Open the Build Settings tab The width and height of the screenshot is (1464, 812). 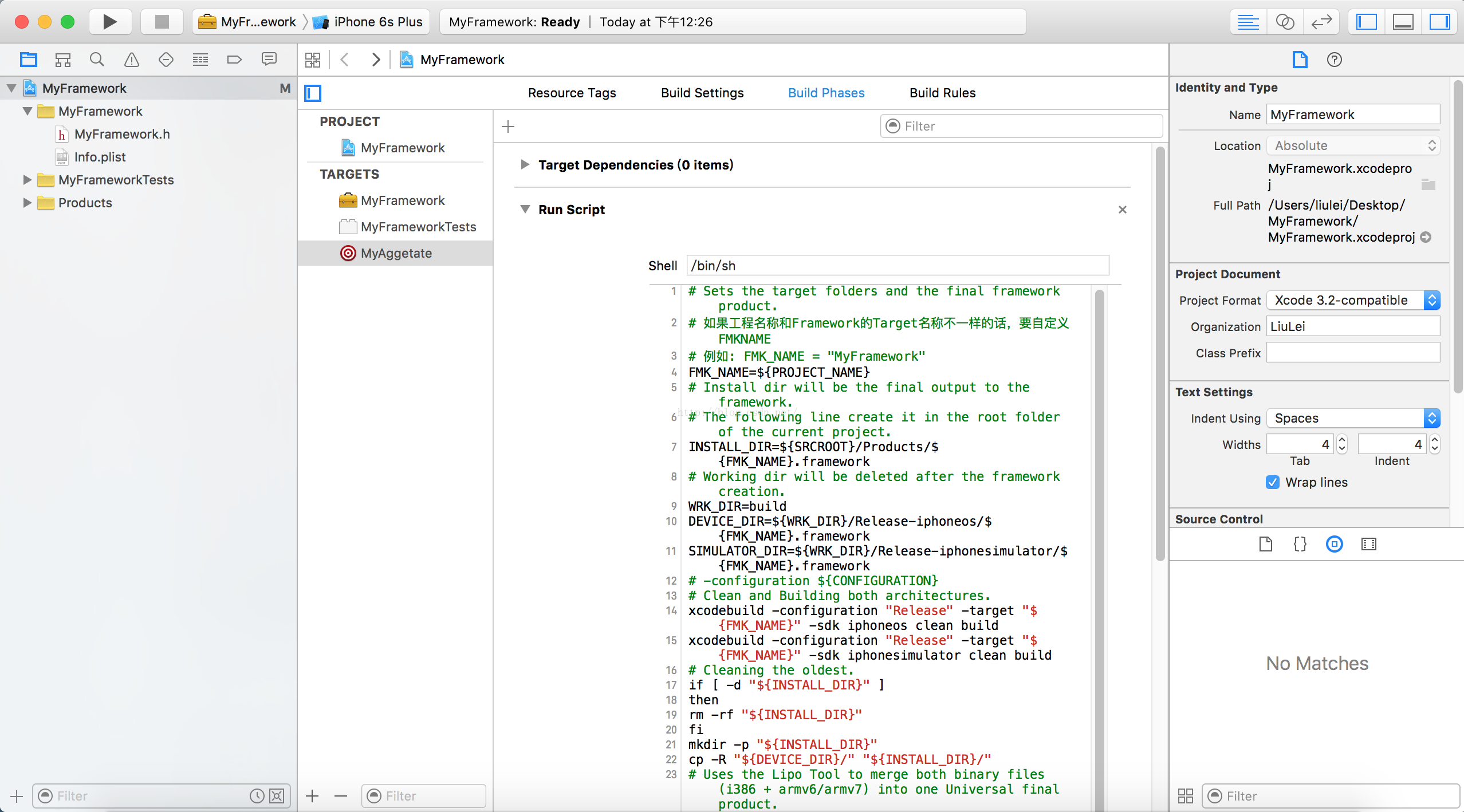click(702, 93)
